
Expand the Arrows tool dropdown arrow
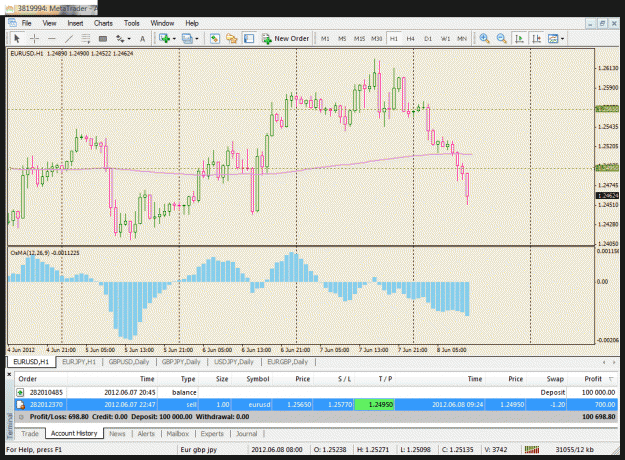(129, 39)
